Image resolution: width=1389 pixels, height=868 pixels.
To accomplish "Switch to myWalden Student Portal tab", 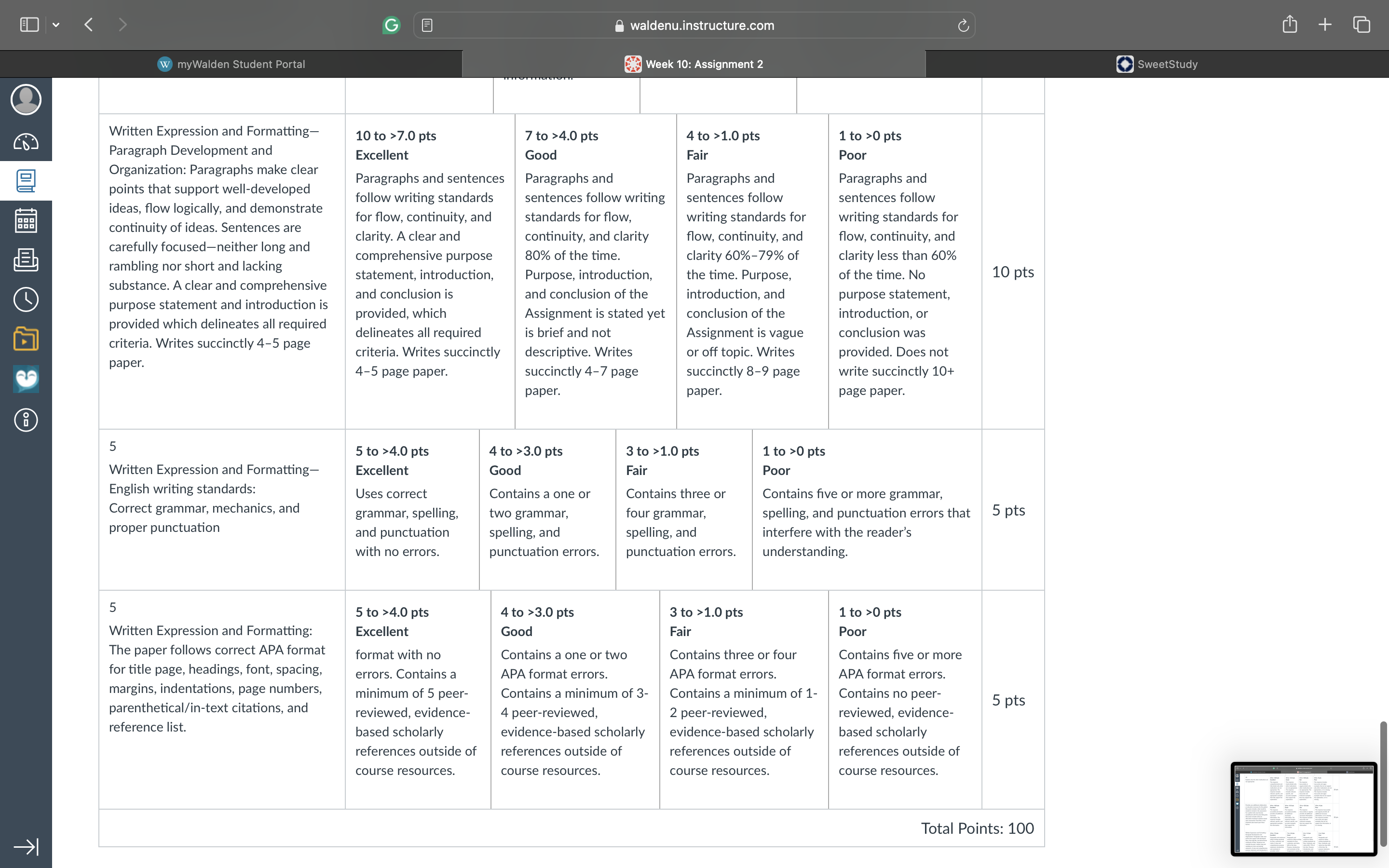I will coord(231,64).
